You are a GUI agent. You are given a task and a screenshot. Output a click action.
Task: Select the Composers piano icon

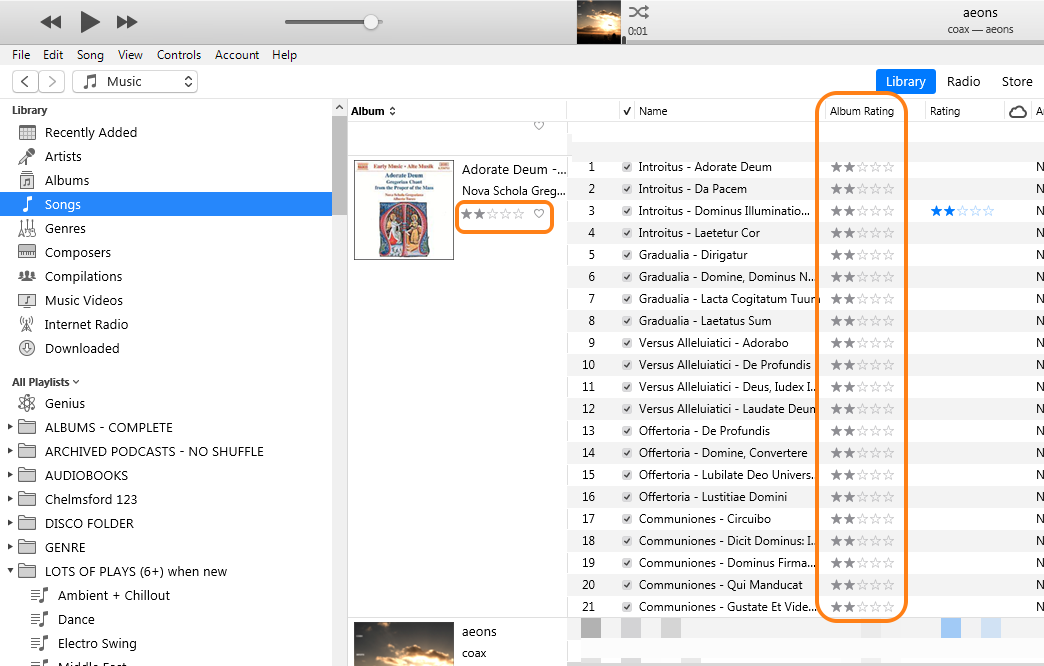[x=27, y=252]
